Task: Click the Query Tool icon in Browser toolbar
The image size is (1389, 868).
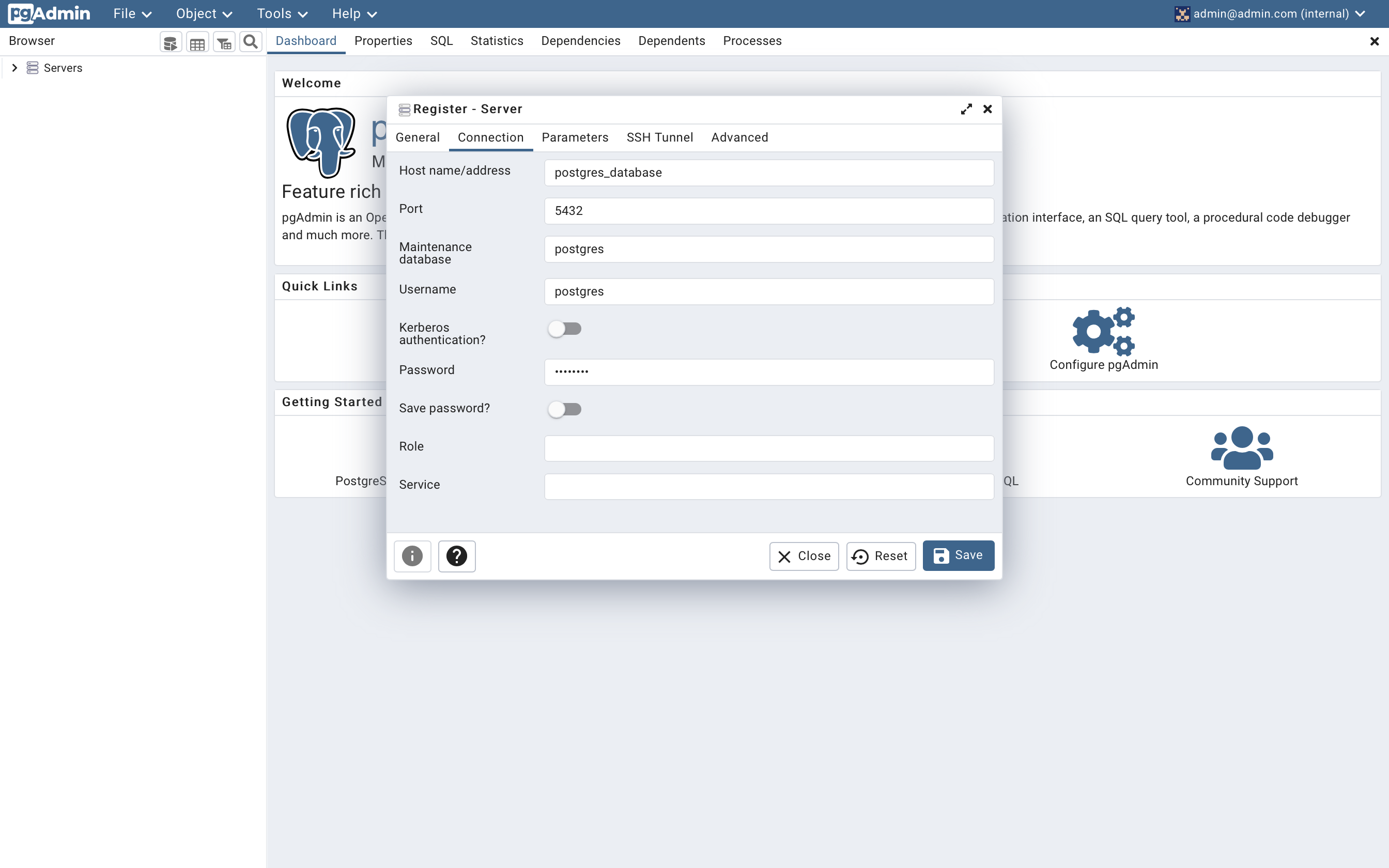Action: click(x=171, y=42)
